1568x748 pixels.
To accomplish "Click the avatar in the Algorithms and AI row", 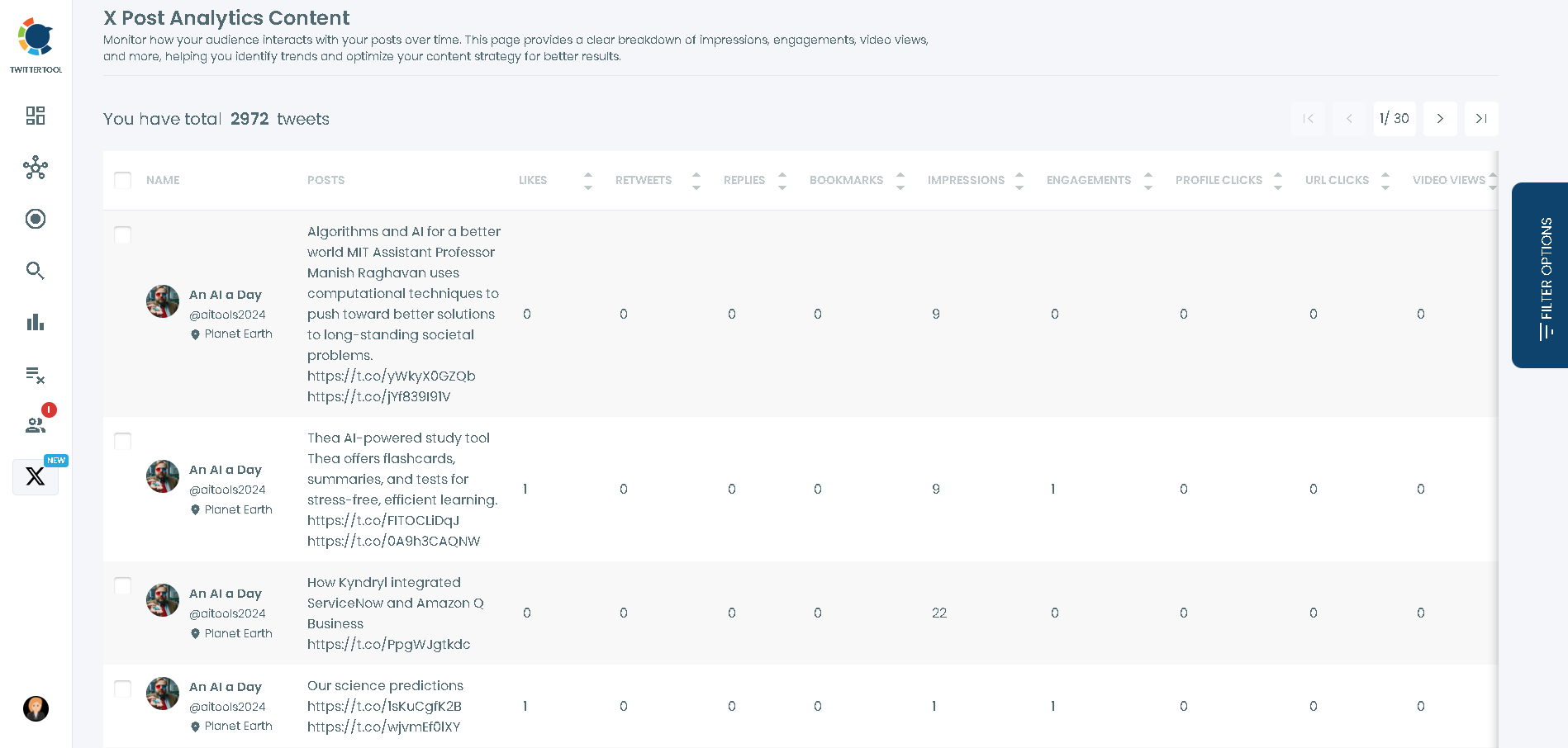I will (163, 301).
